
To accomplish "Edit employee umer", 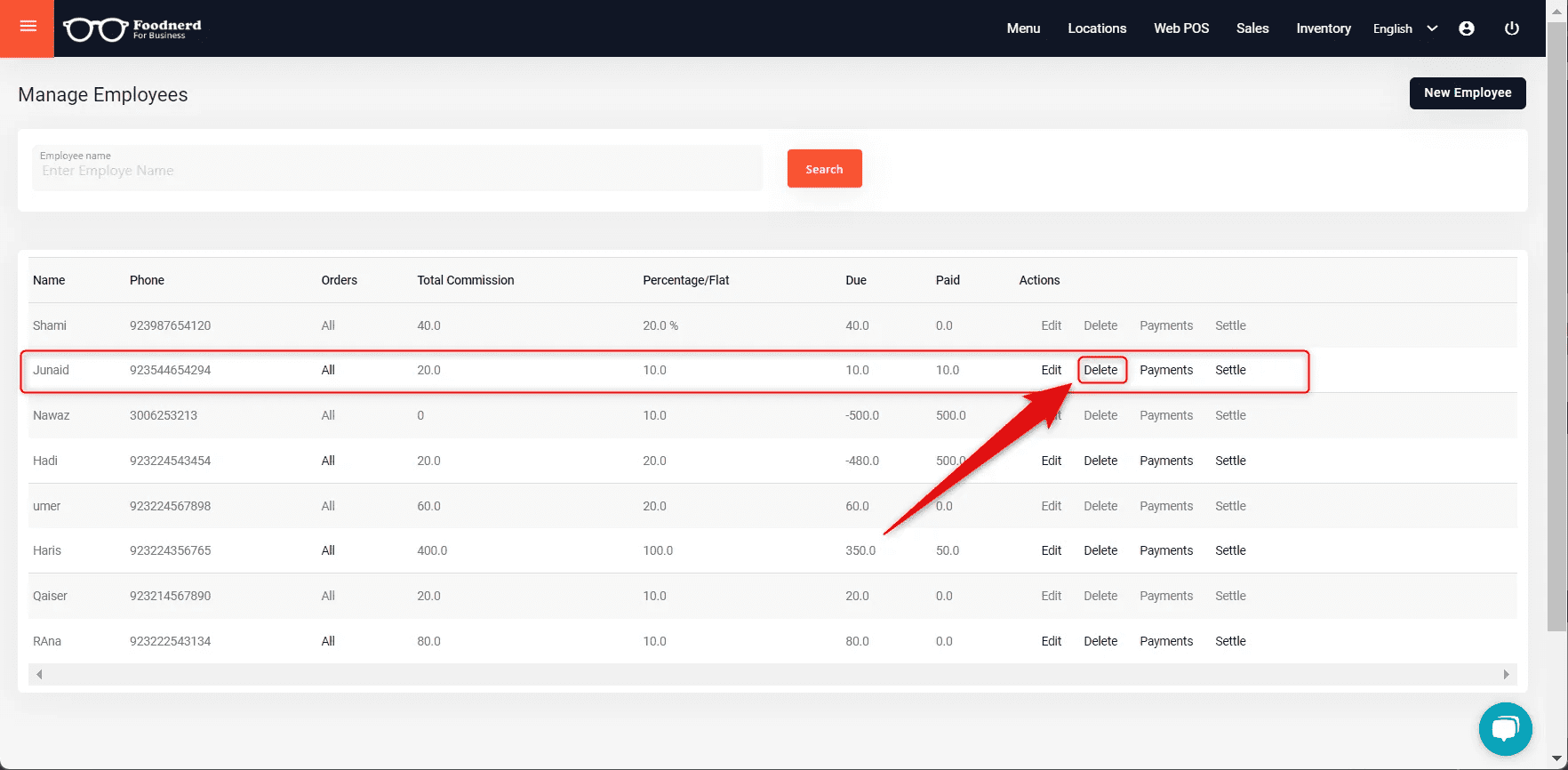I will pyautogui.click(x=1052, y=506).
